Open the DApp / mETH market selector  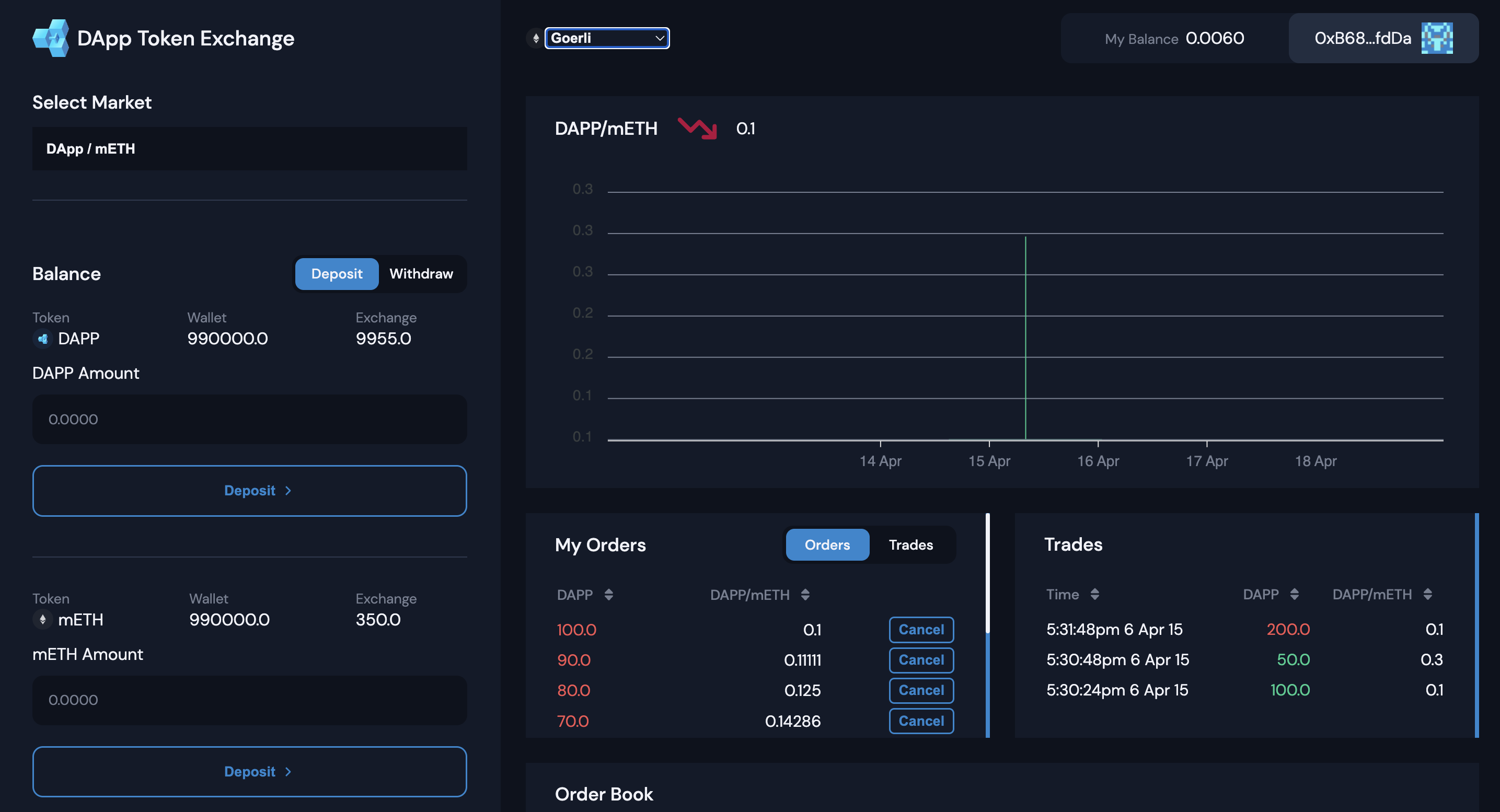click(249, 148)
